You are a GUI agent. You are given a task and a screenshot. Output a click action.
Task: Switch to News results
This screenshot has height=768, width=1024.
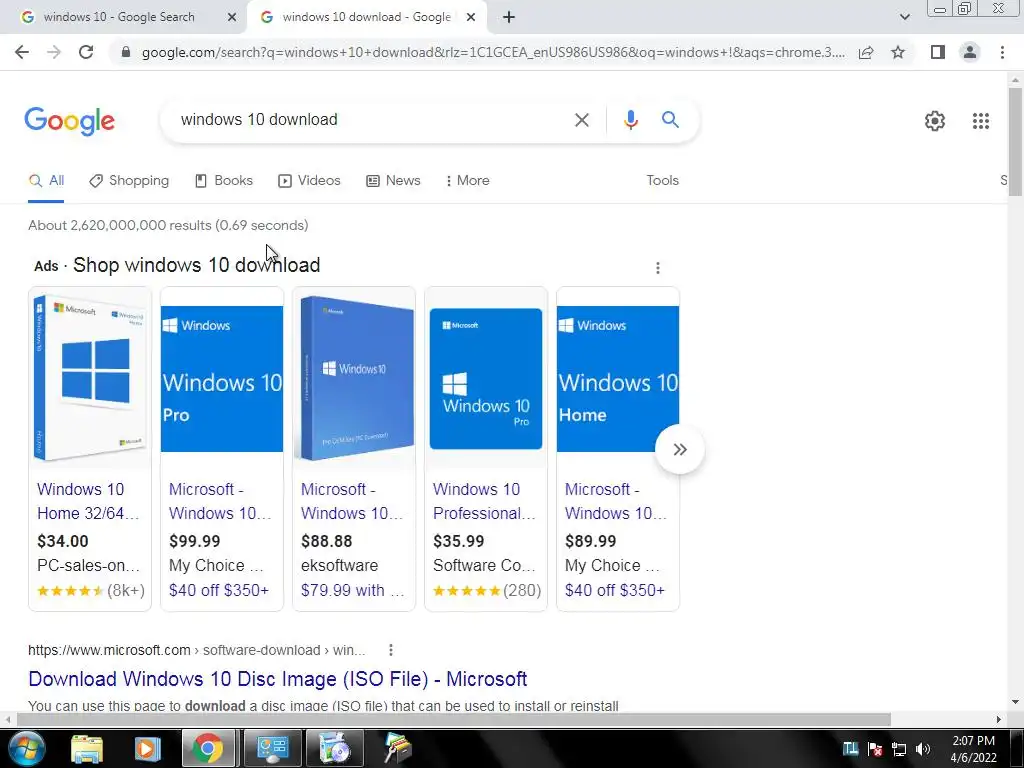coord(393,181)
